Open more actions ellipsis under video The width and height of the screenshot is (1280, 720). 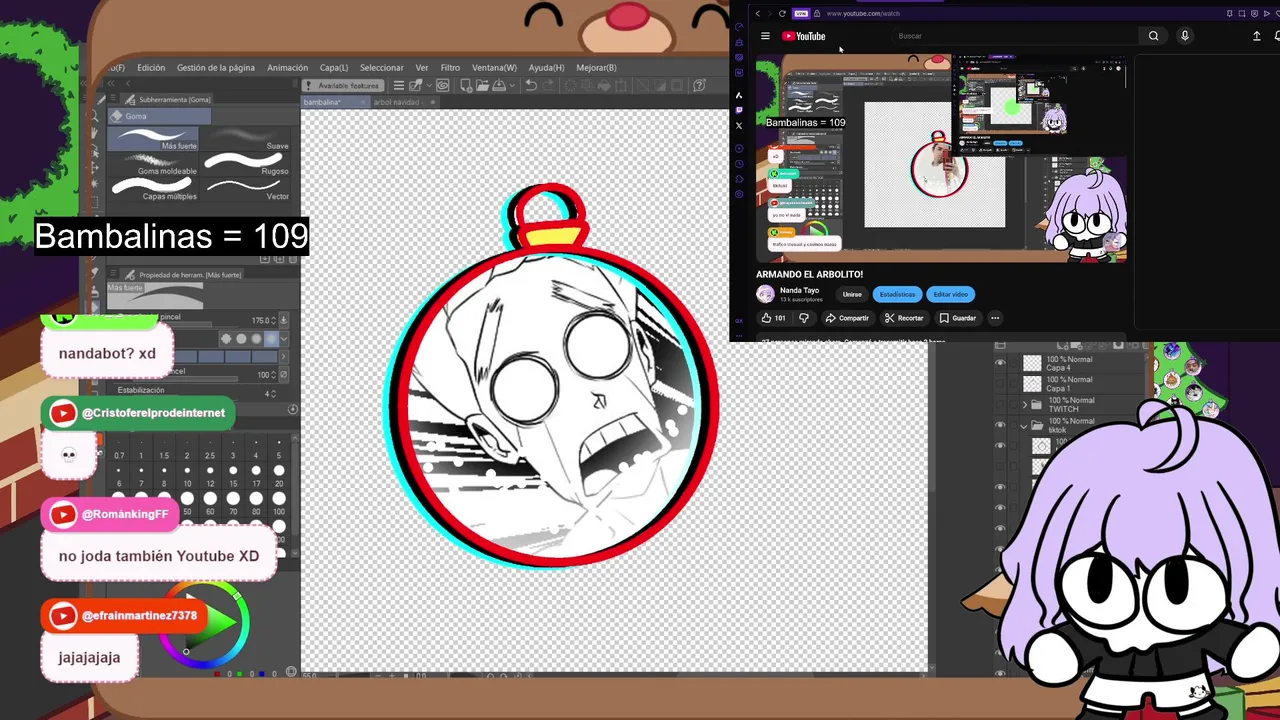pyautogui.click(x=995, y=318)
